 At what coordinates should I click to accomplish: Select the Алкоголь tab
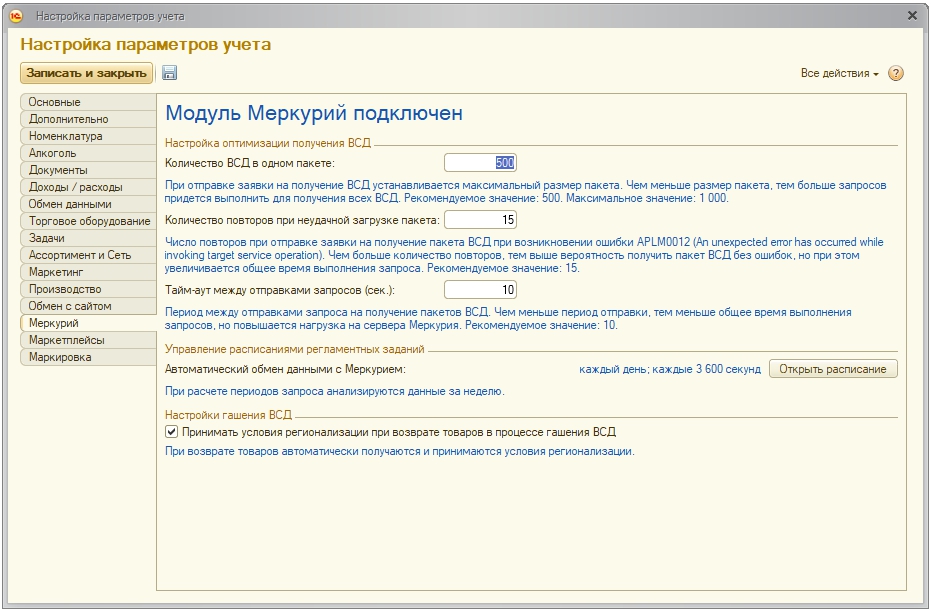coord(88,153)
